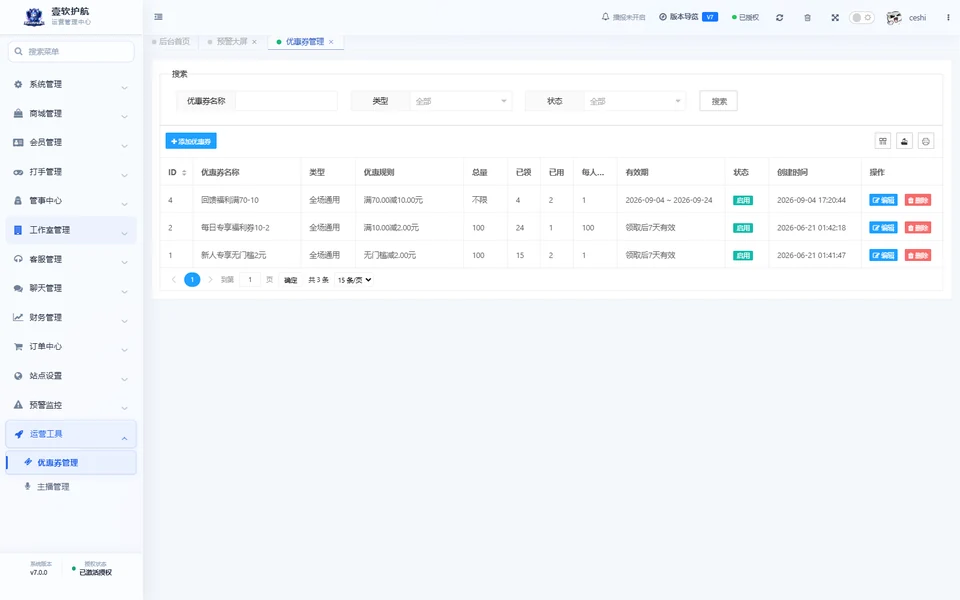Close the 优惠券管理 tab
The image size is (960, 600).
tap(331, 42)
